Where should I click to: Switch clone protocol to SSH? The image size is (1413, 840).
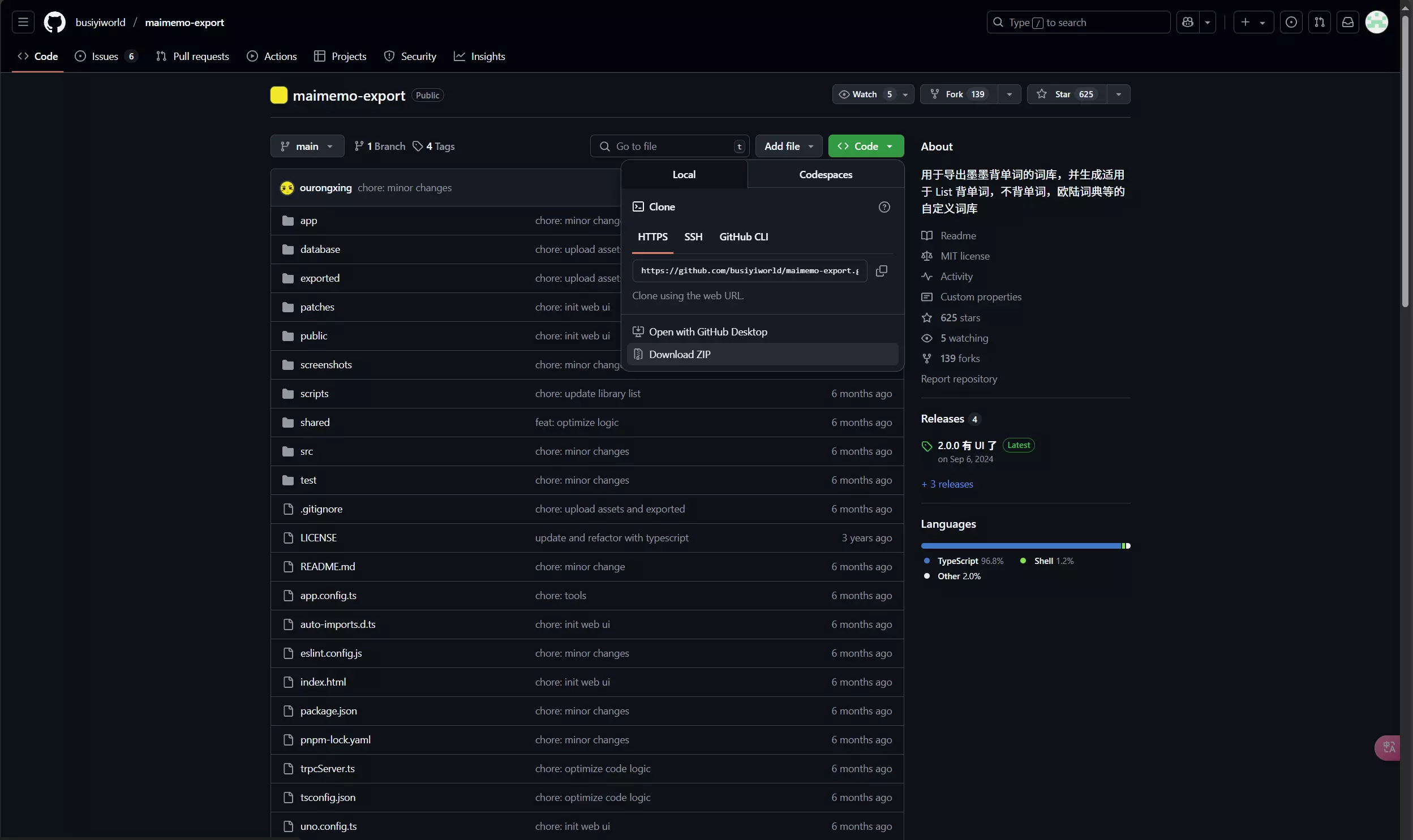click(x=693, y=237)
